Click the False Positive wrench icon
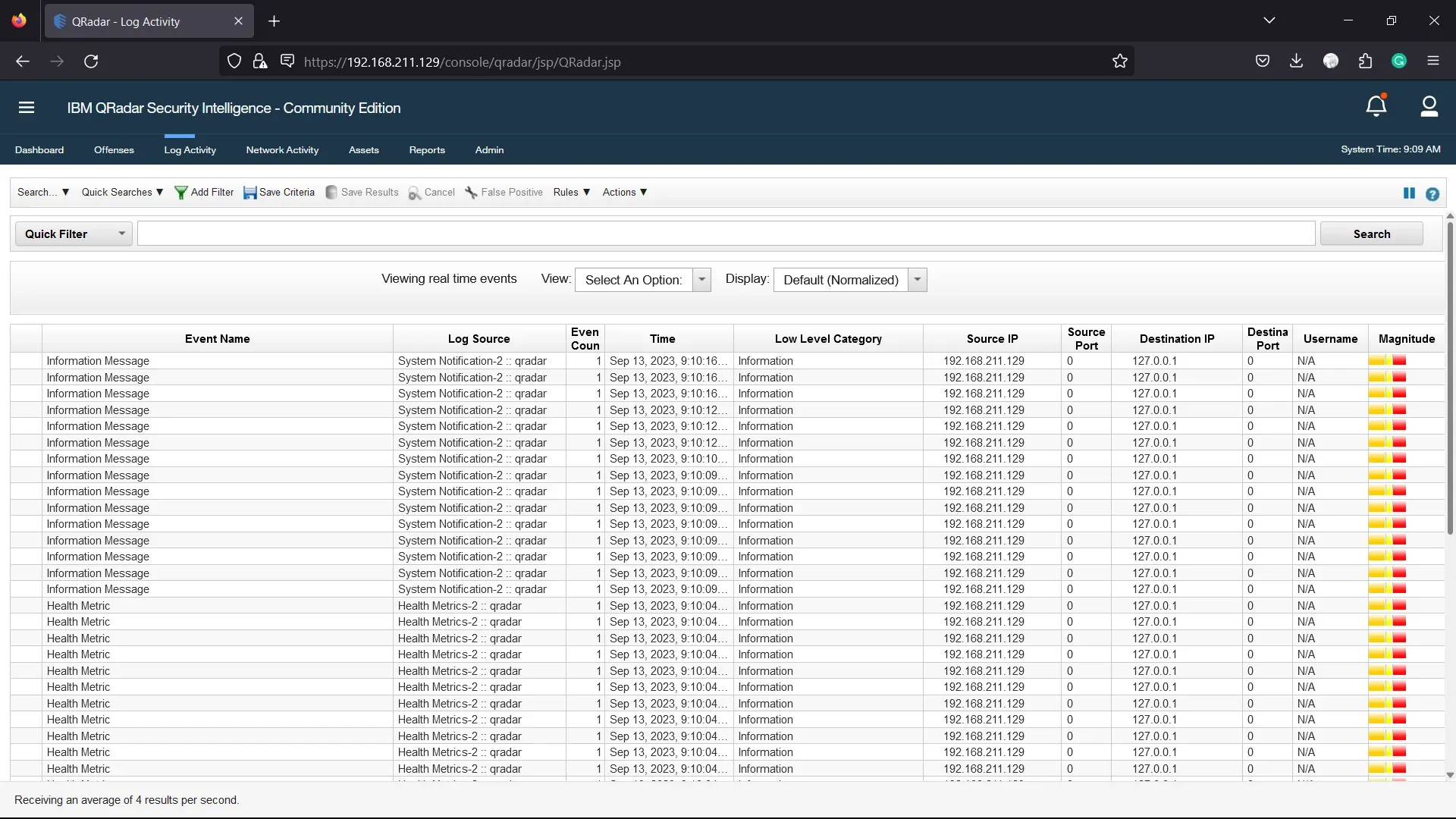Screen dimensions: 1456x819 click(x=471, y=193)
